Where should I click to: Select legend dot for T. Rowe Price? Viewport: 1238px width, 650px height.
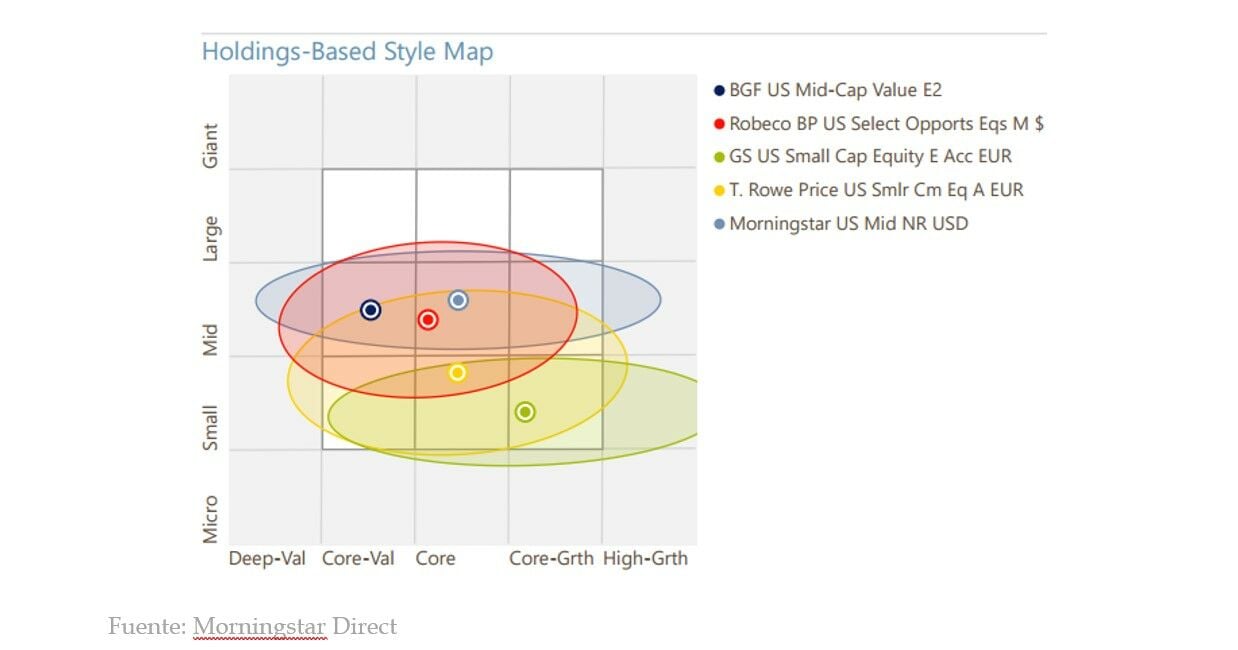(719, 190)
